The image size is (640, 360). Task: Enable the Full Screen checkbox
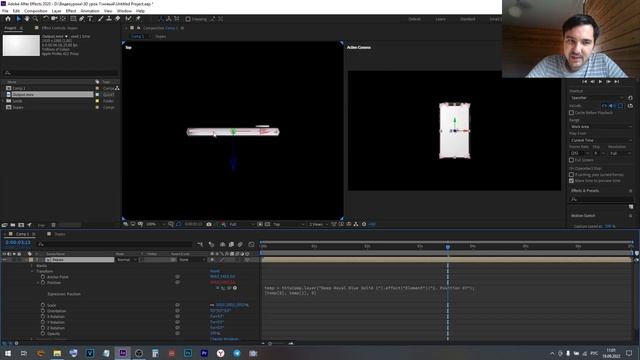[571, 160]
